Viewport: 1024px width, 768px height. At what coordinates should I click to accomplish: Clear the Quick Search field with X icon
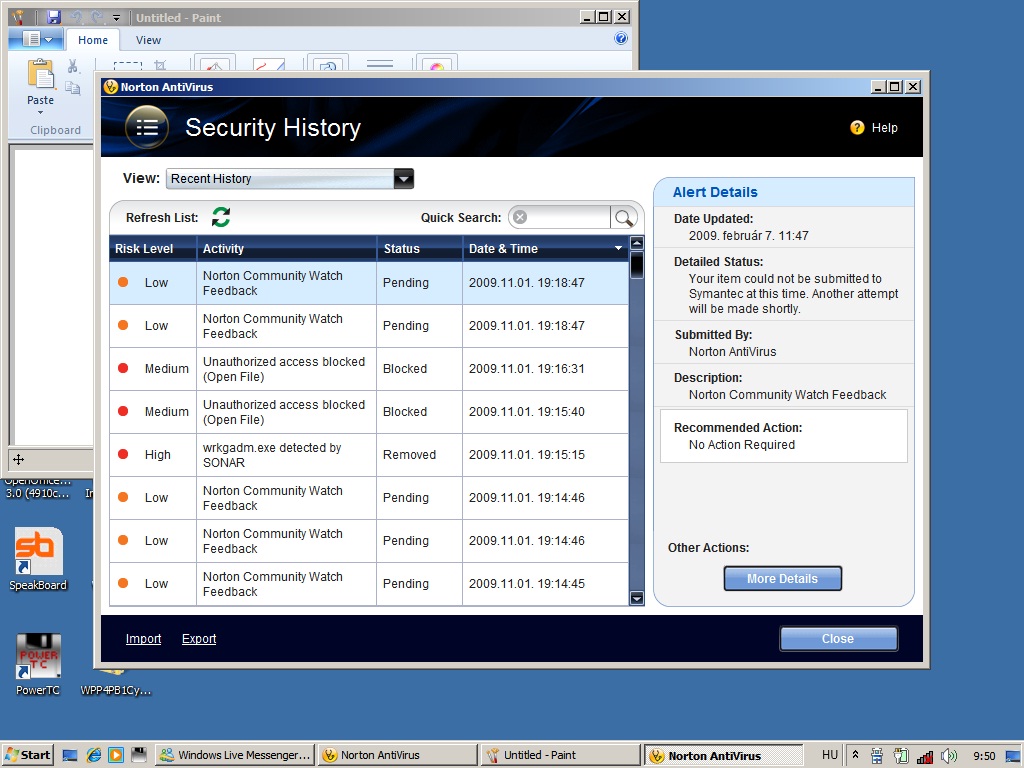coord(520,217)
